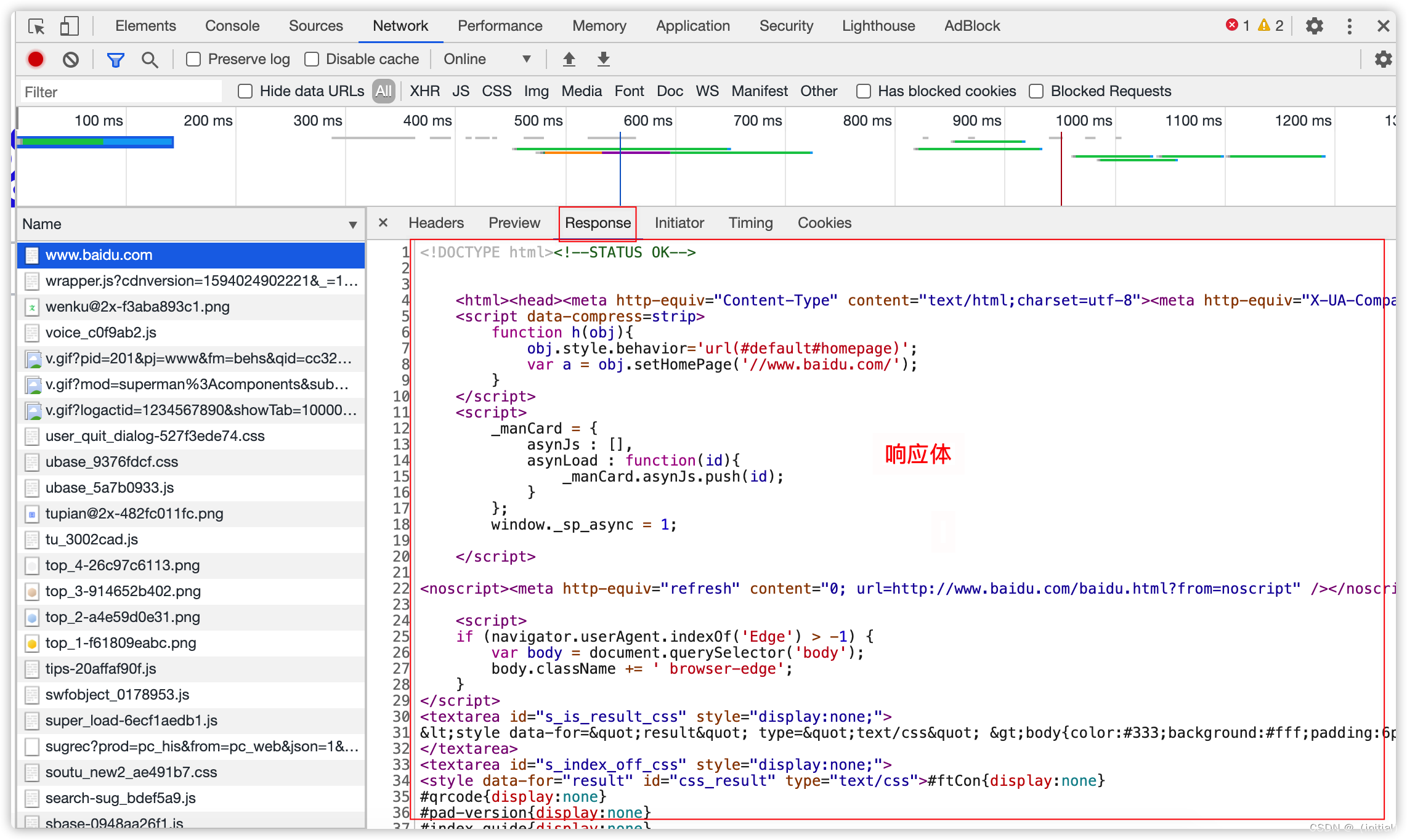Export HAR file with download arrow
1407x840 pixels.
point(604,59)
